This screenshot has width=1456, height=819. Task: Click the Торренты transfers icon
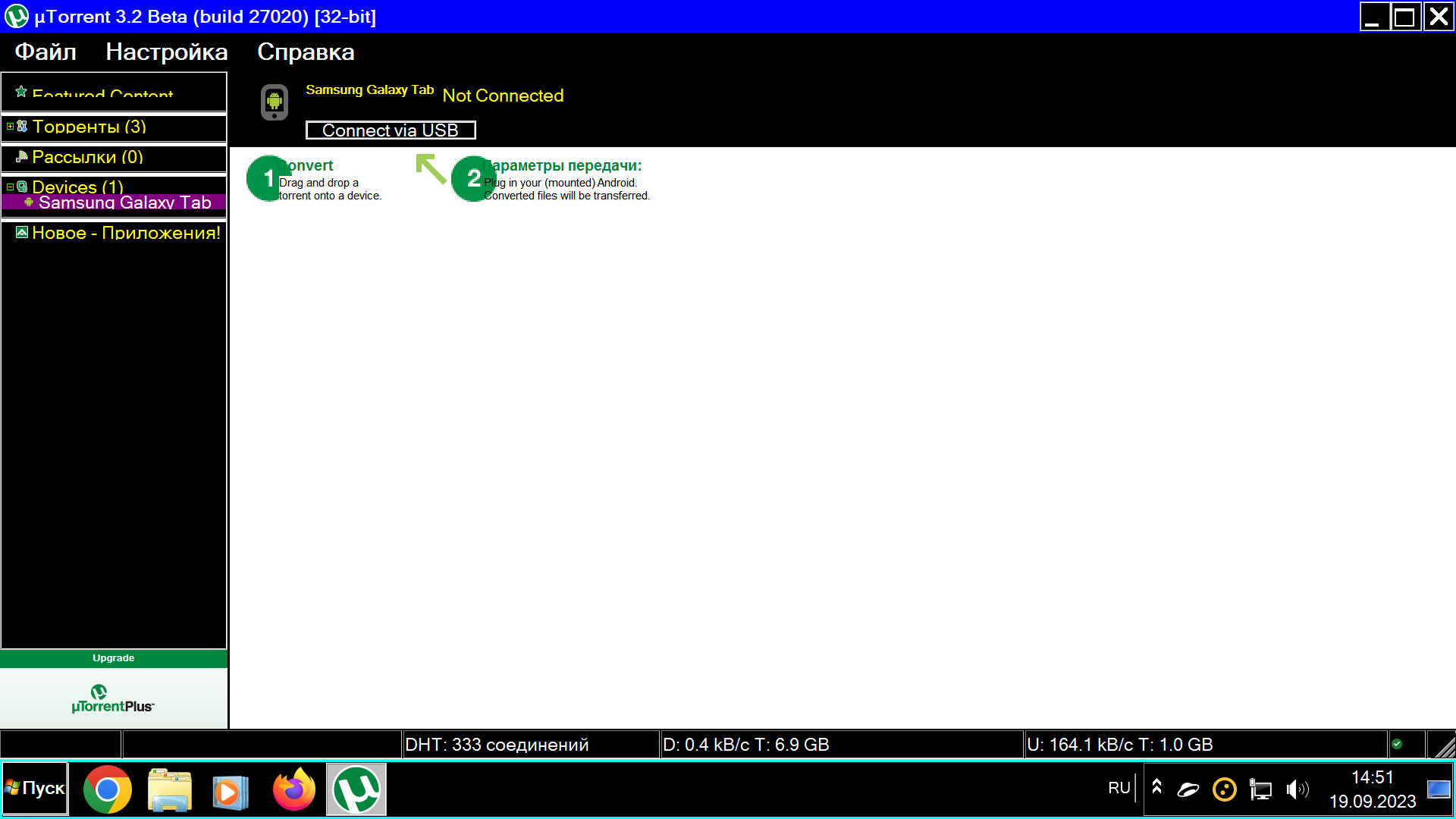23,127
